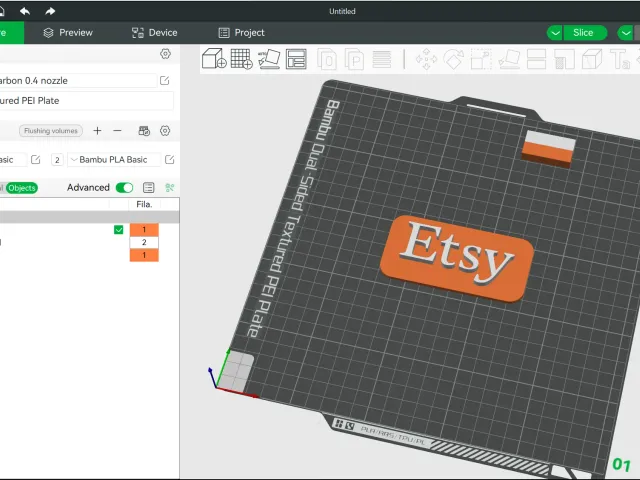Open the Device tab

point(155,33)
